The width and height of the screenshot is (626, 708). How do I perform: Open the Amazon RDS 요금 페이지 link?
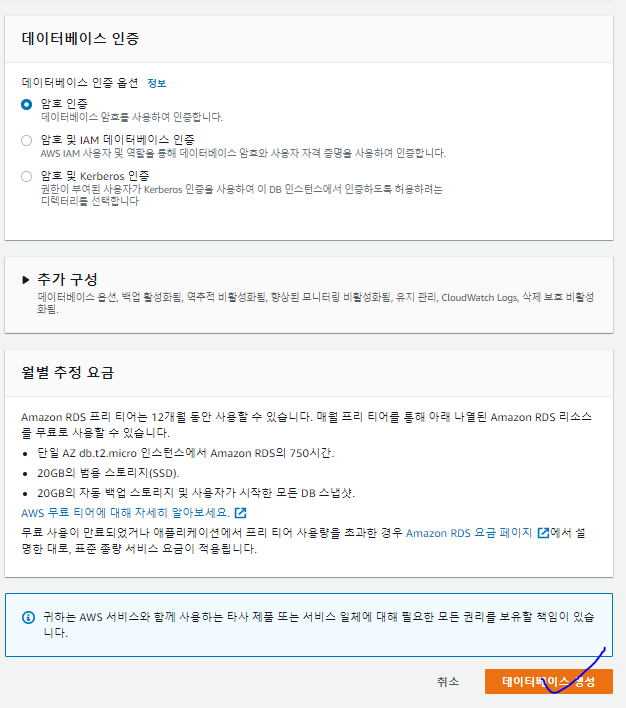[x=469, y=533]
